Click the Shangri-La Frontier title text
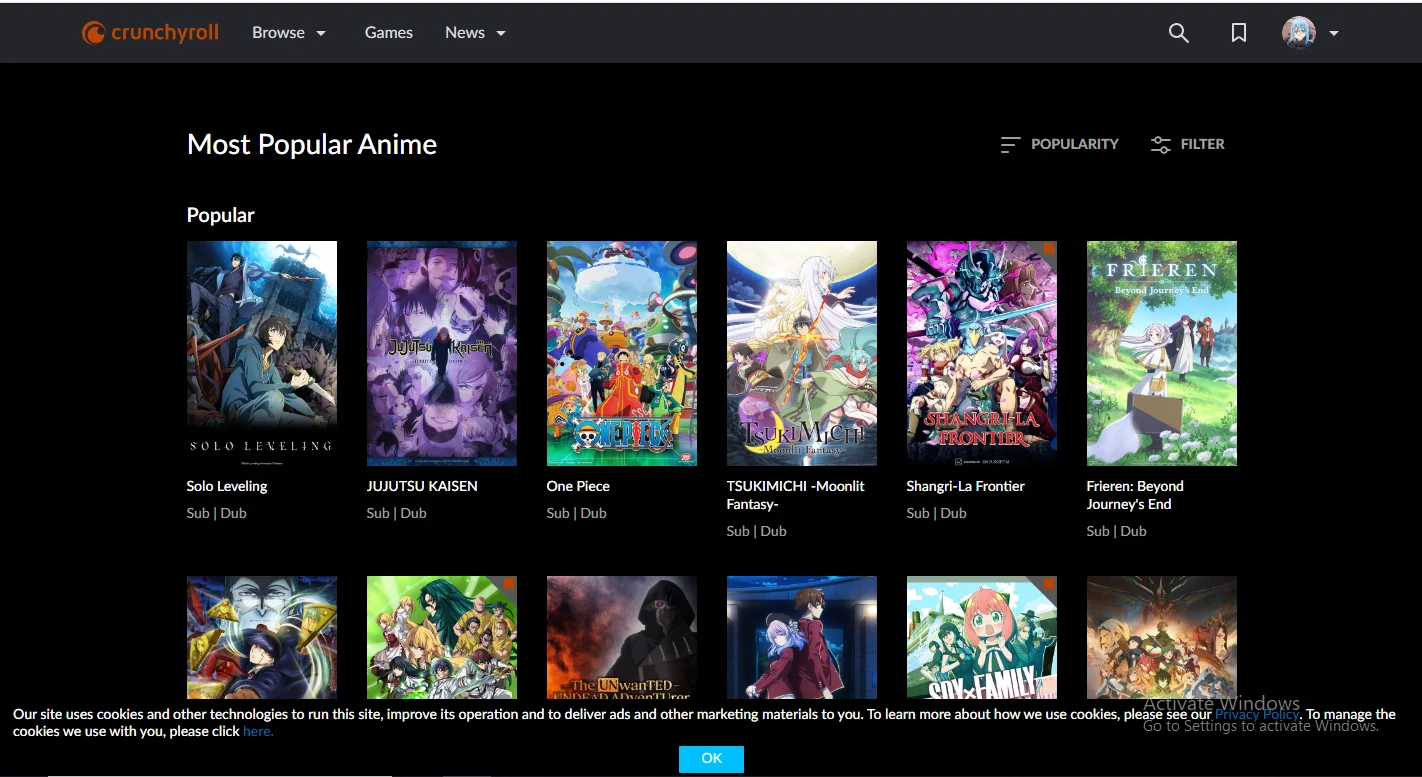 coord(966,486)
